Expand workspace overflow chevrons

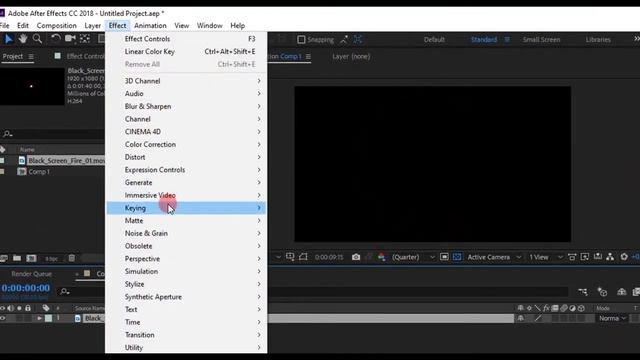(636, 39)
